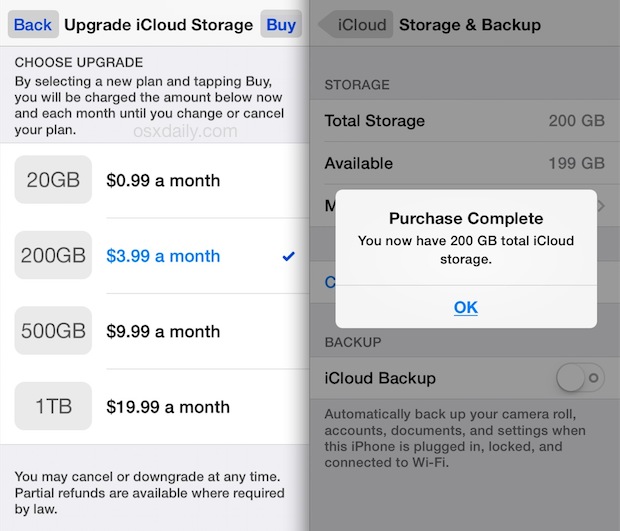This screenshot has width=620, height=531.
Task: Go back with the Back button
Action: tap(33, 24)
